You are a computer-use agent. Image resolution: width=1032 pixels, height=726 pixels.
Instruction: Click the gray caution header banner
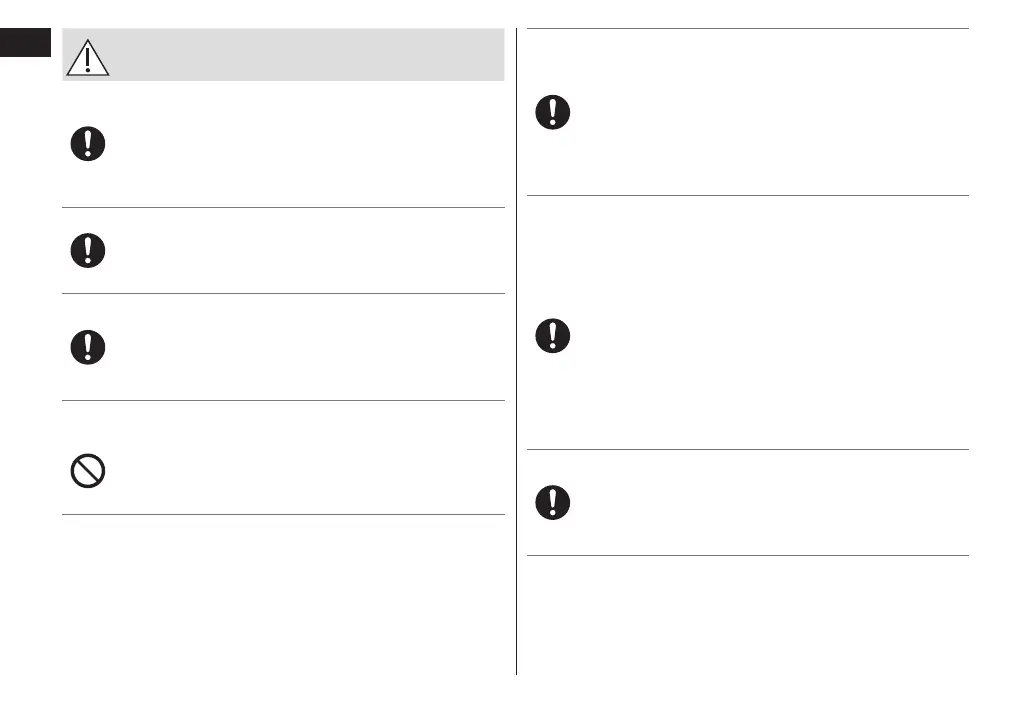[300, 55]
